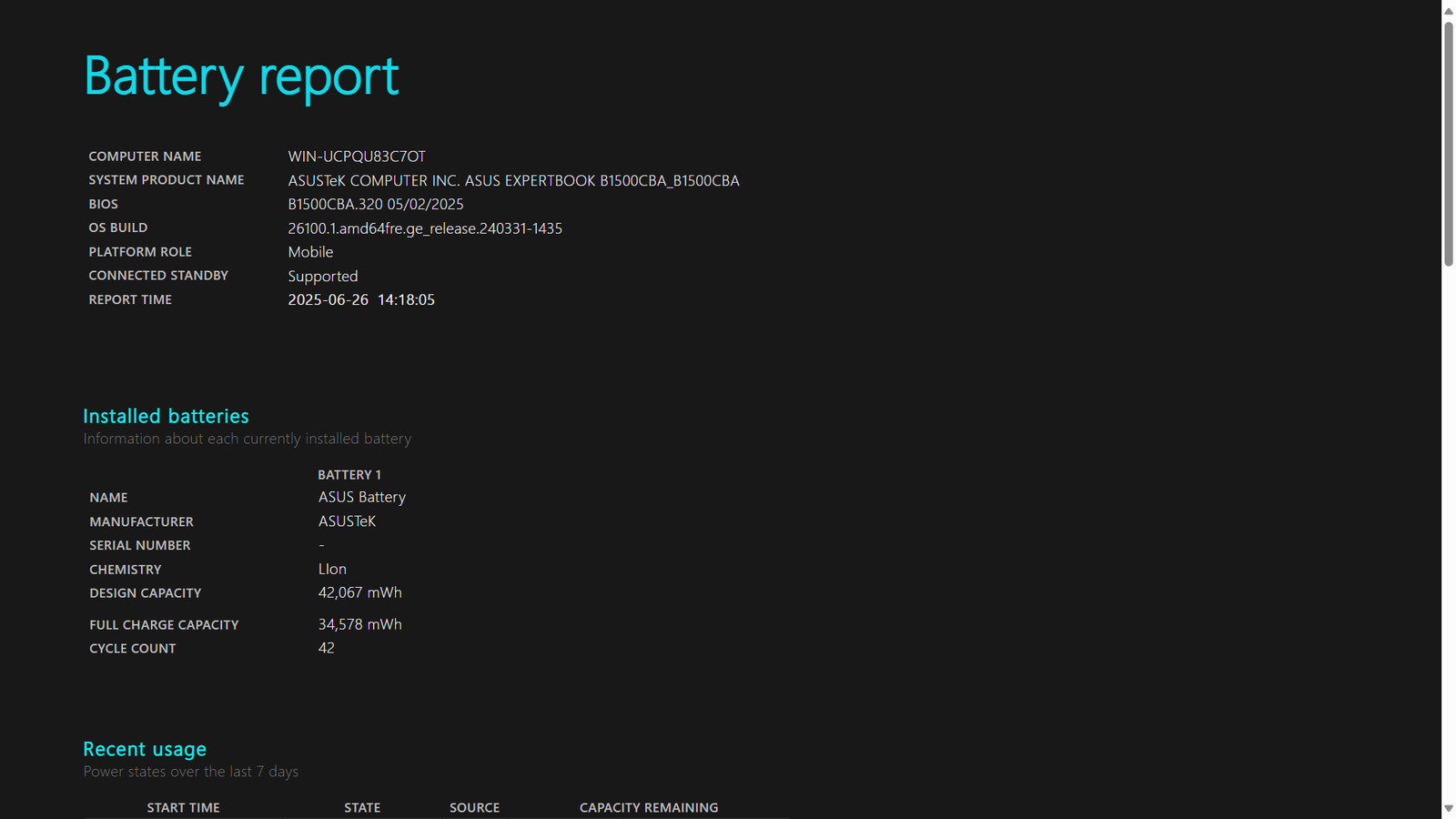Click the 26100.1.amd64fre OS build value
The width and height of the screenshot is (1456, 819).
425,228
